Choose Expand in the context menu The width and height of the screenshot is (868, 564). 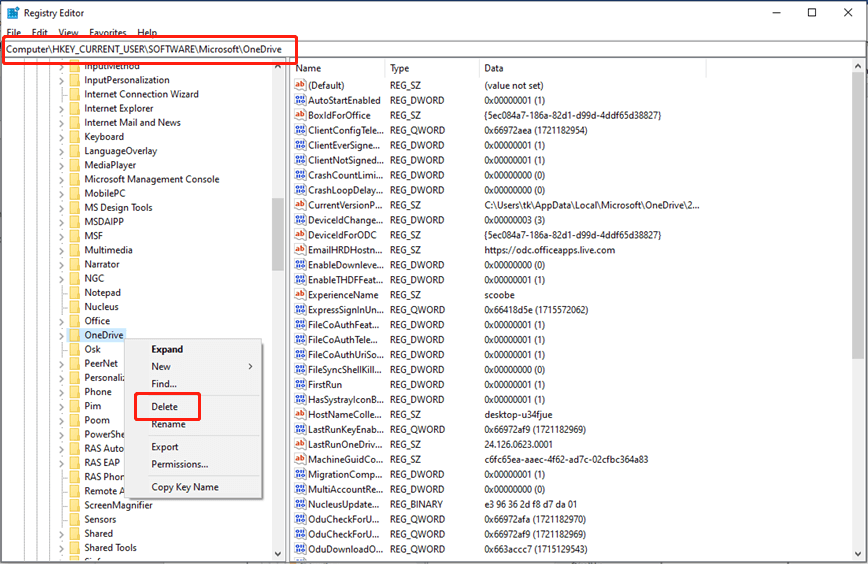(x=167, y=349)
